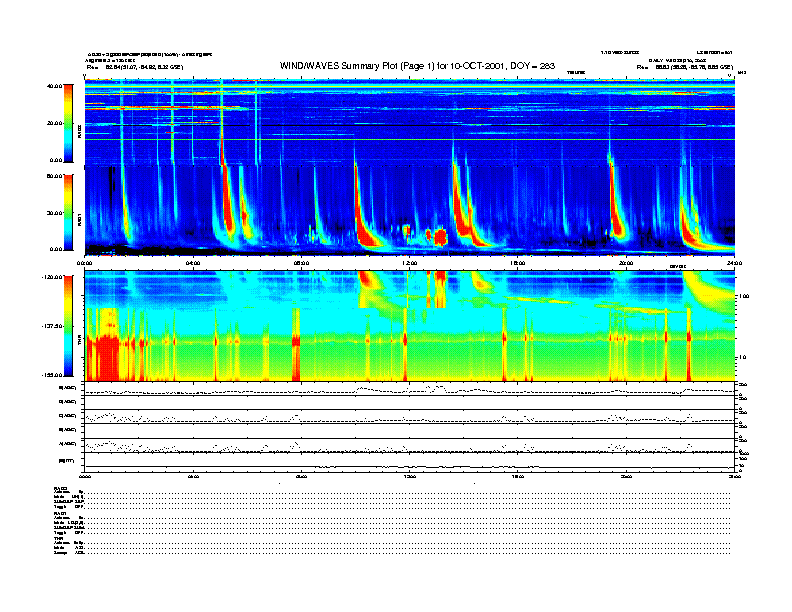Screen dimensions: 792x612
Task: Click 12:00 tick label under RAD1 spectrogram
Action: point(410,263)
